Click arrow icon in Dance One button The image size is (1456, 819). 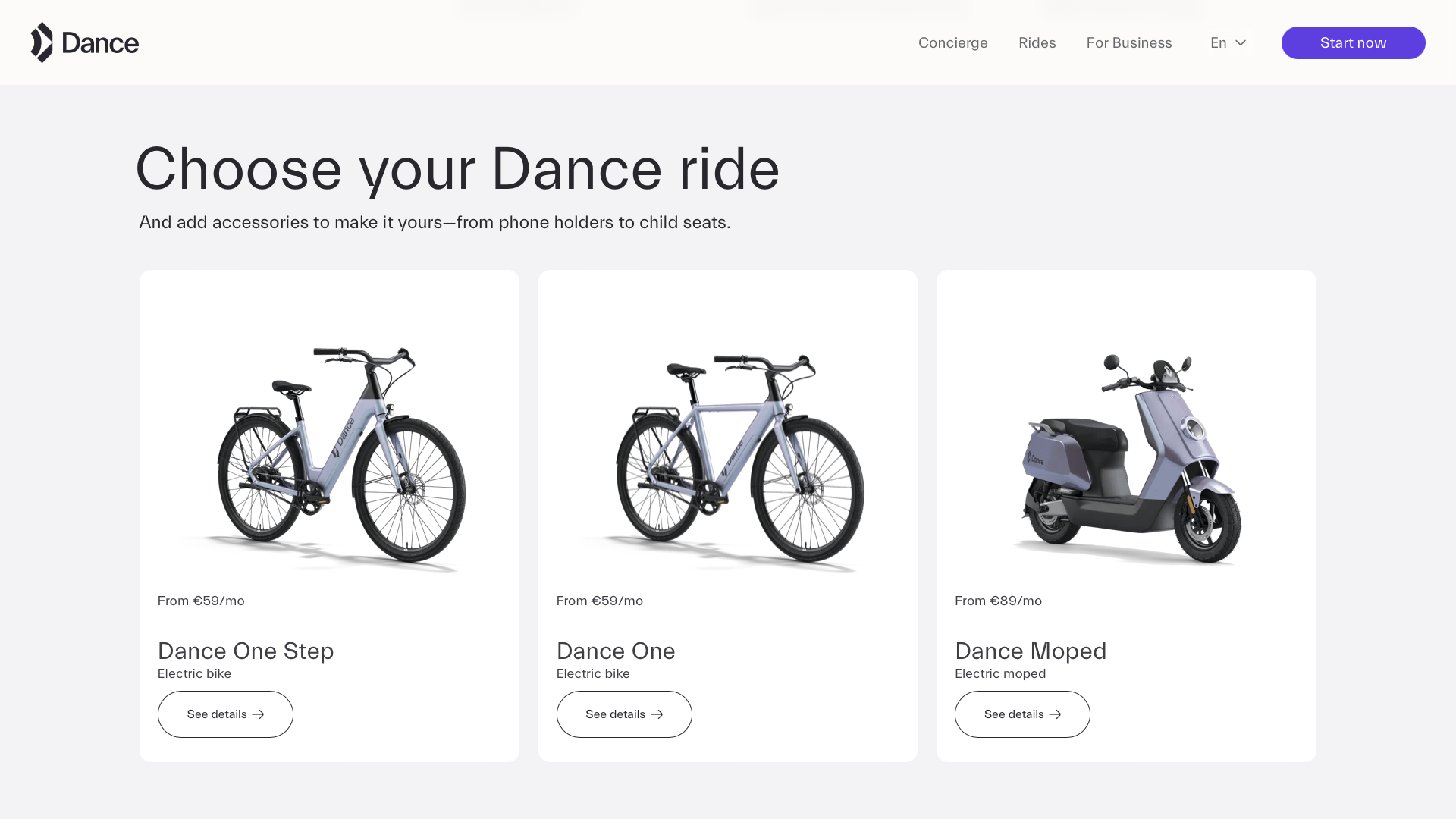[657, 714]
